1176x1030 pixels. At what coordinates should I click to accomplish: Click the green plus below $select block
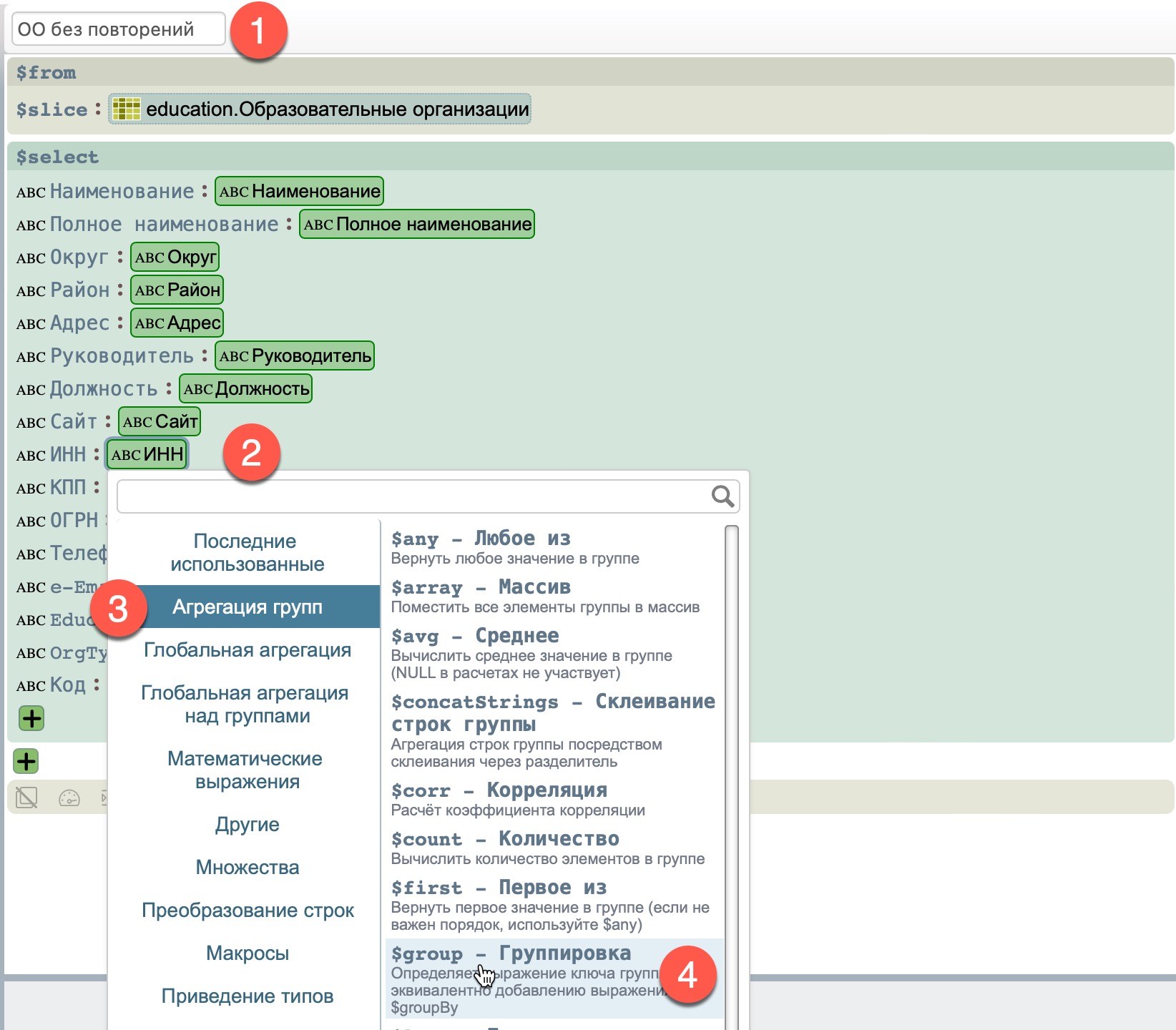coord(26,761)
